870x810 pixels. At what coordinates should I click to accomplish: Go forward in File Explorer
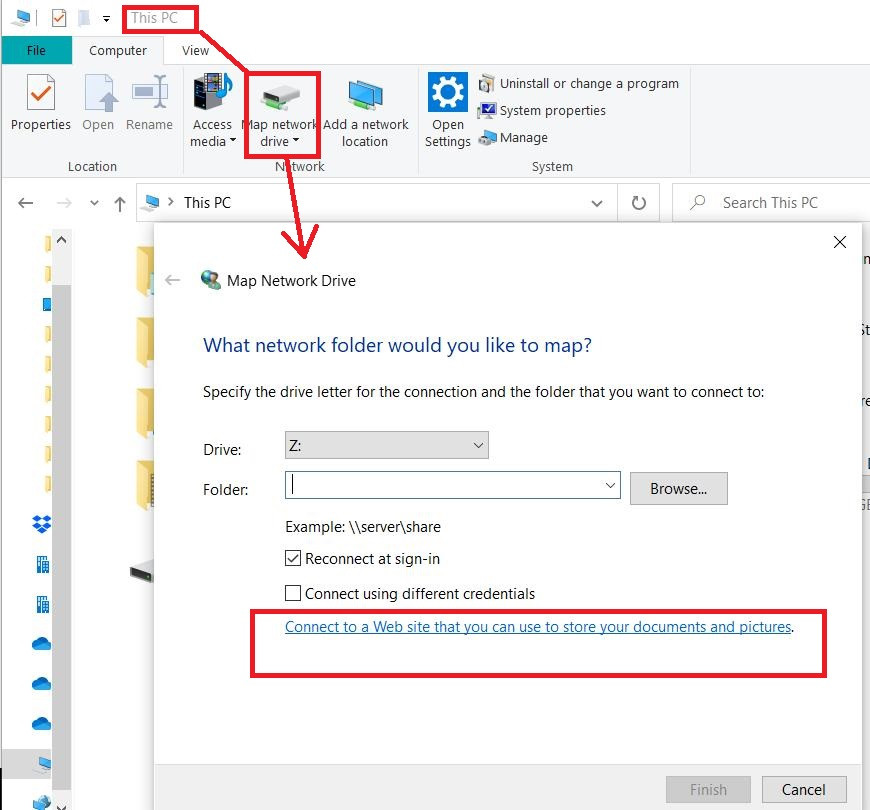pos(64,203)
